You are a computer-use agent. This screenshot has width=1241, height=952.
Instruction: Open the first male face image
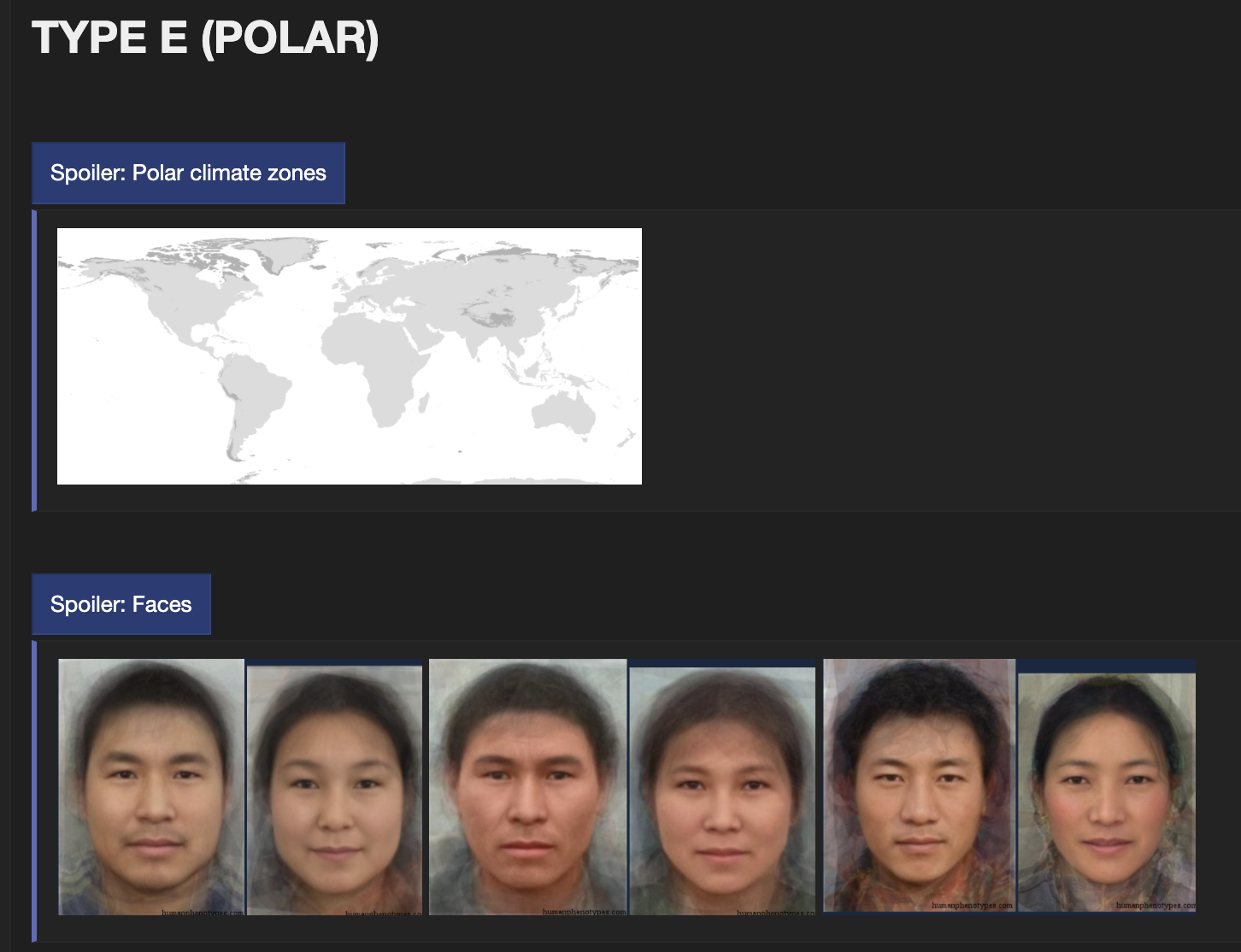(x=151, y=787)
